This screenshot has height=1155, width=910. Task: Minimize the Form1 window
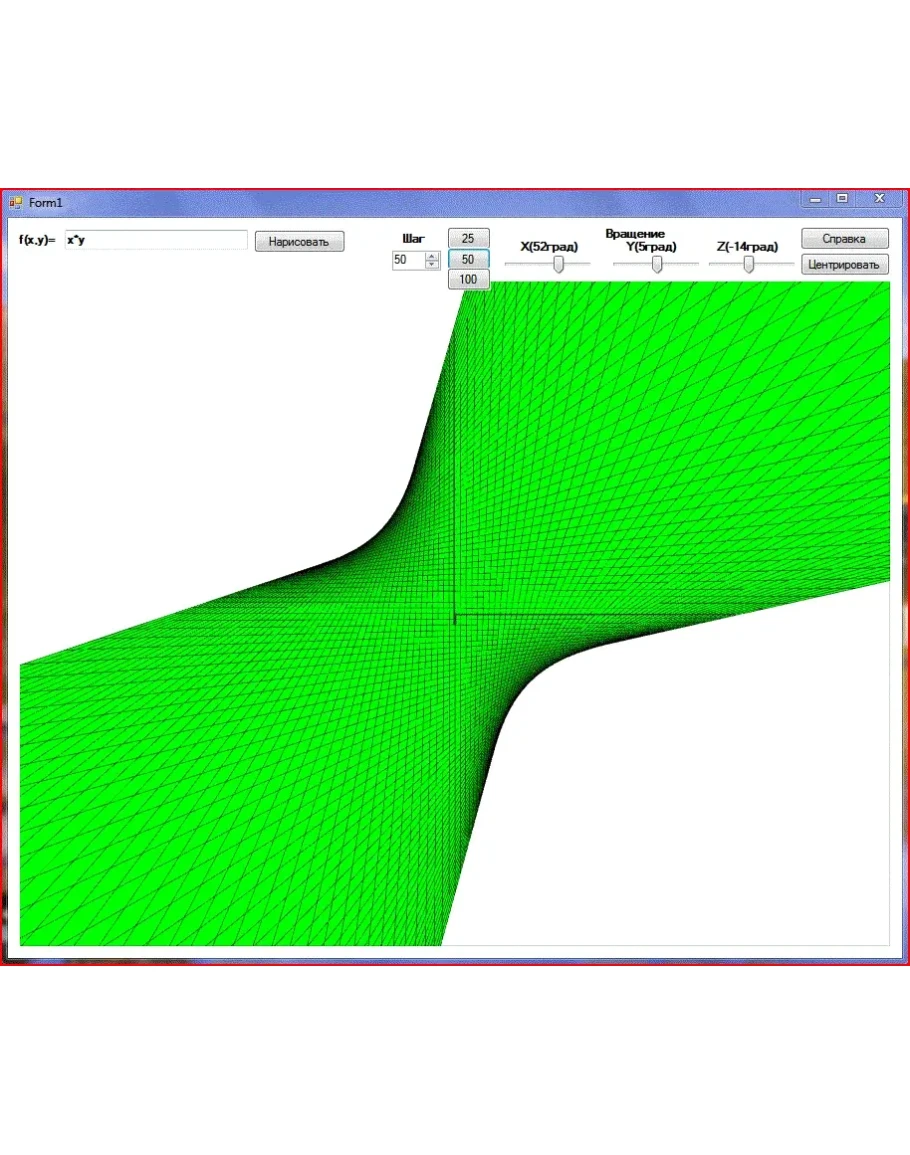(816, 200)
